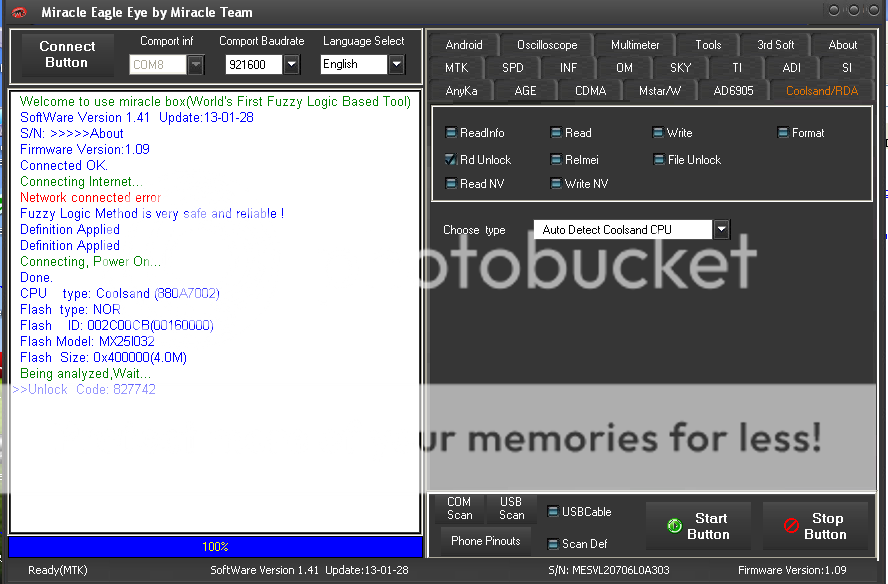
Task: Click the English language combo field
Action: coord(354,65)
